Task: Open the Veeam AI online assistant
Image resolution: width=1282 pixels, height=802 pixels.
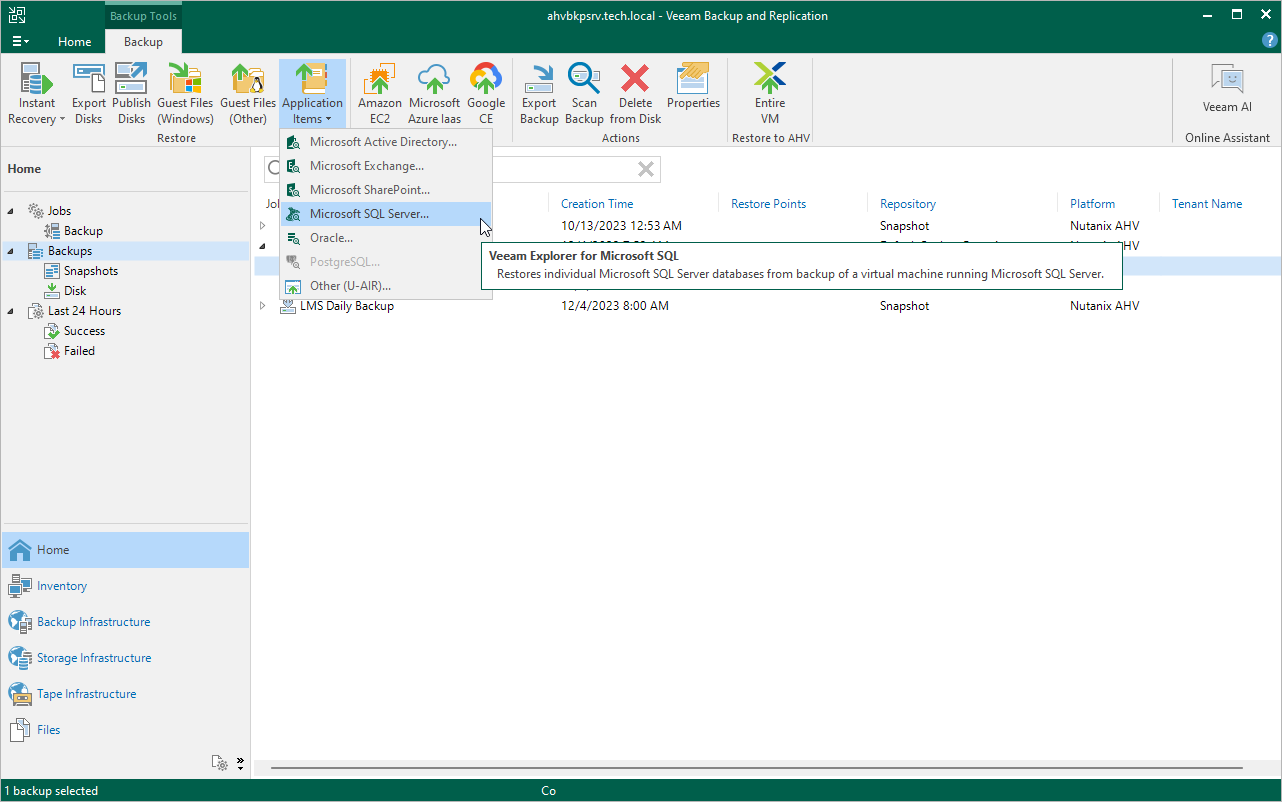Action: coord(1227,88)
